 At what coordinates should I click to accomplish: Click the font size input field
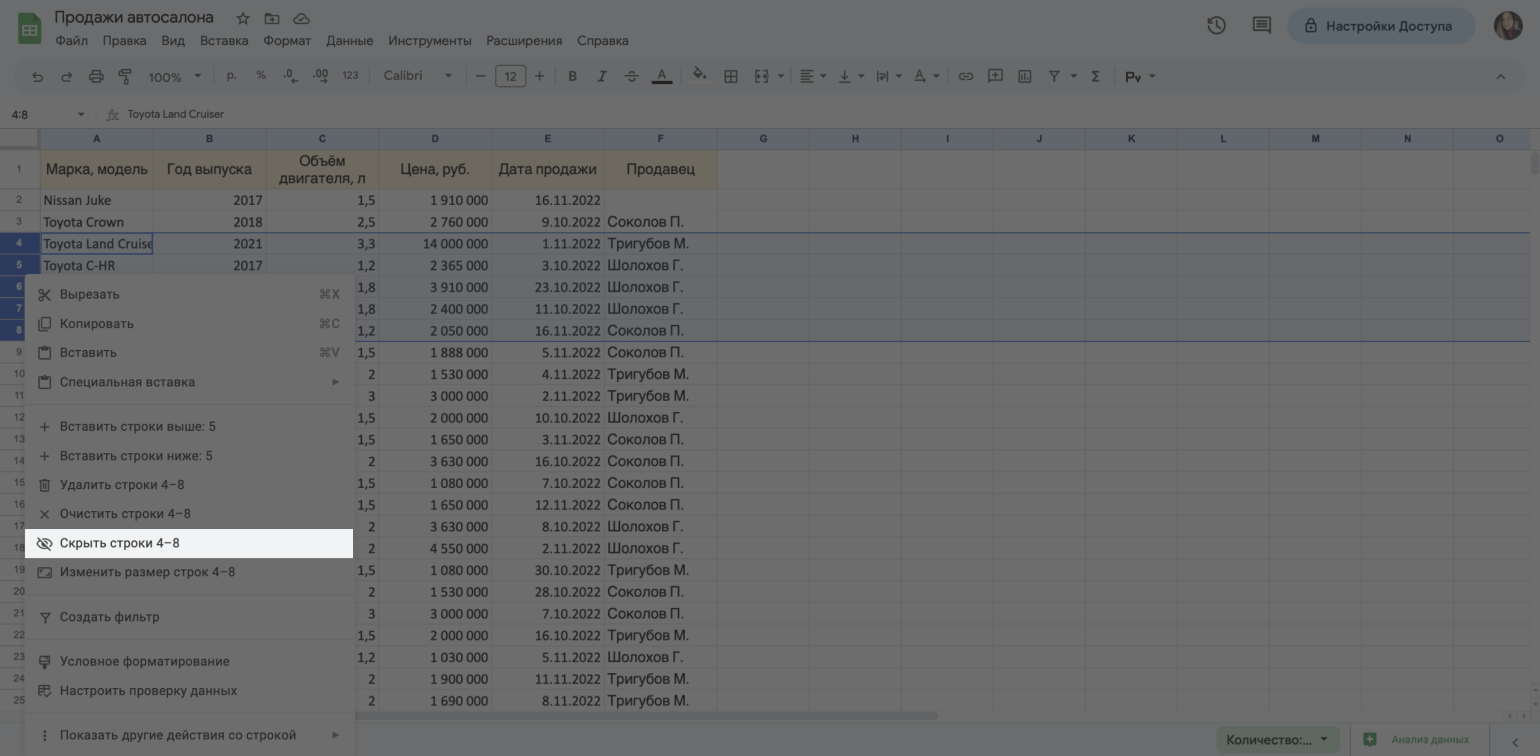(510, 76)
